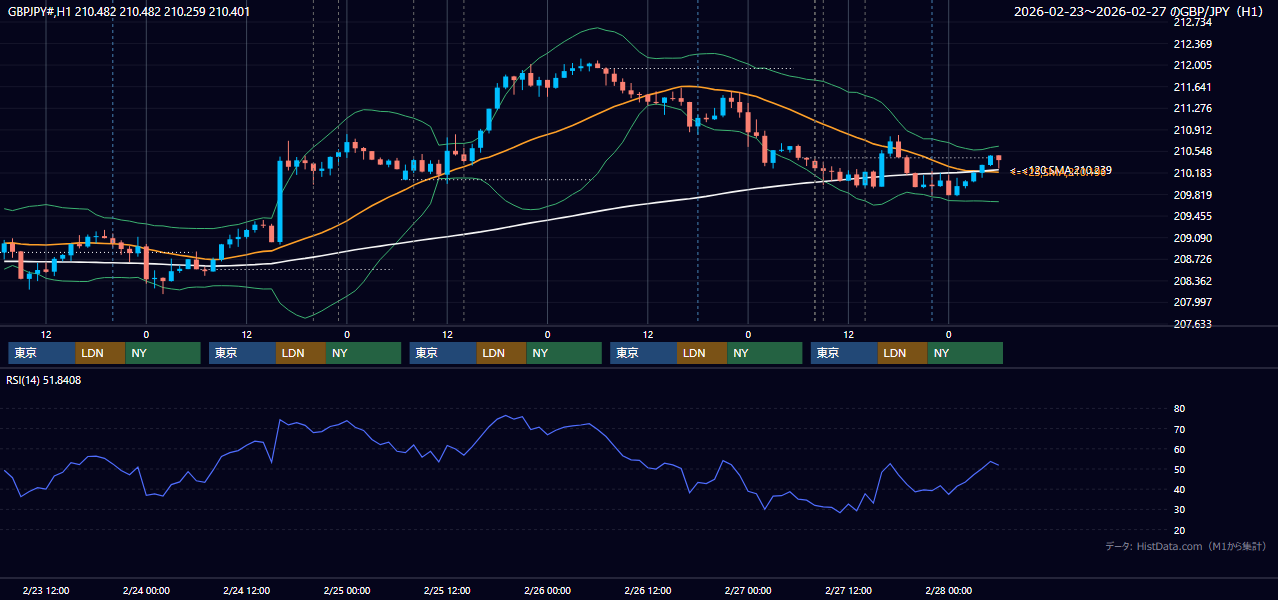Click the RSI 80 level label
Image resolution: width=1278 pixels, height=600 pixels.
1179,409
